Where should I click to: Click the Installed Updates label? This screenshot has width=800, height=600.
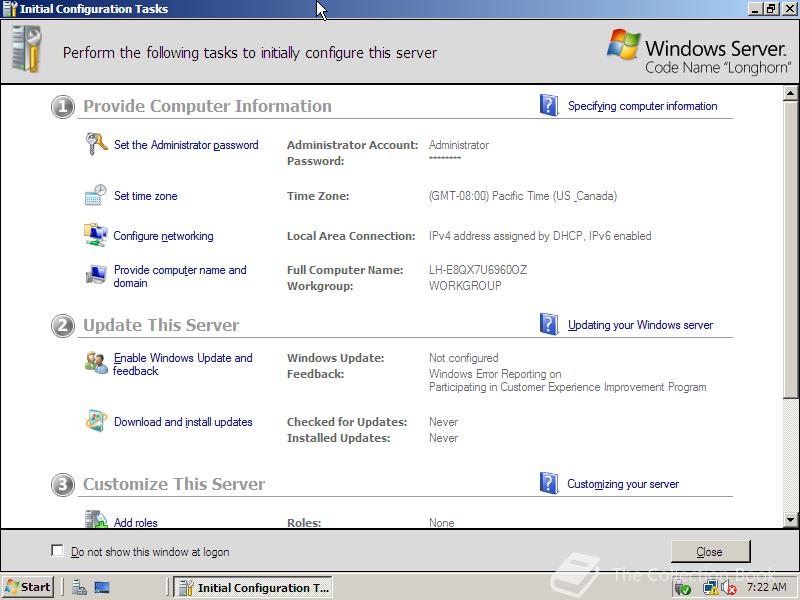(339, 438)
